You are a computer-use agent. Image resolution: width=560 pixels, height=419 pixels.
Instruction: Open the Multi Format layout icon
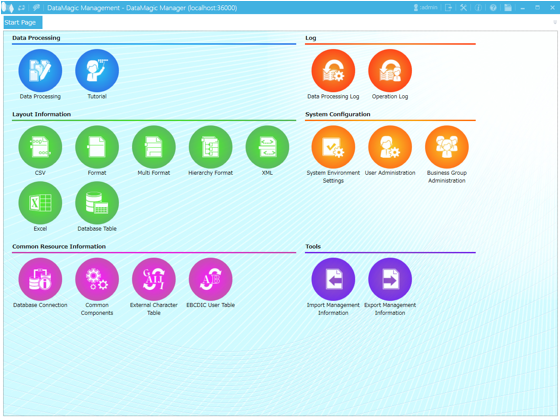pos(154,147)
